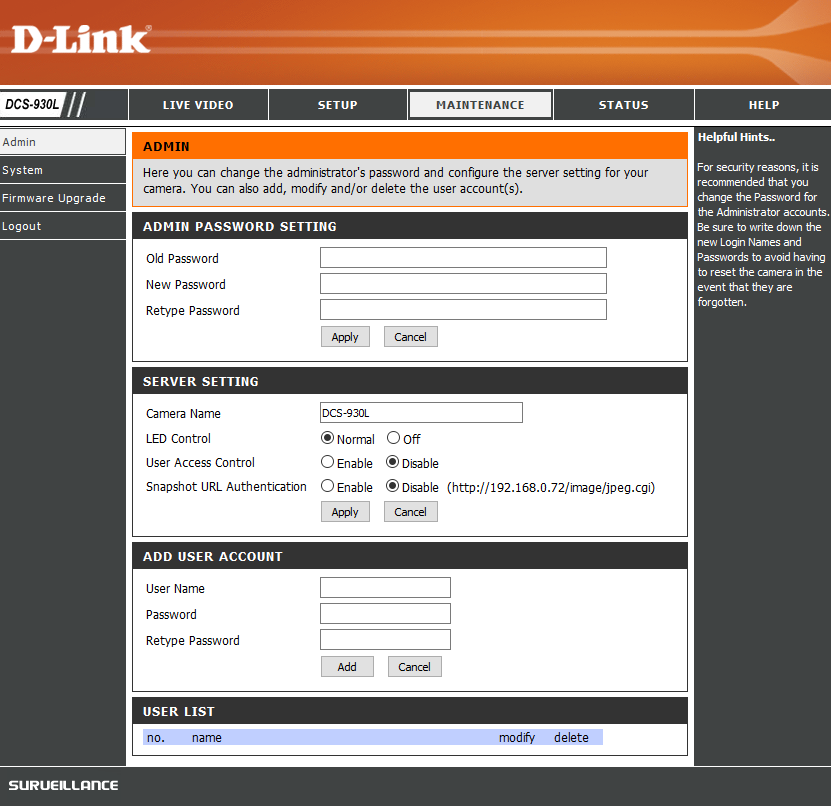This screenshot has height=806, width=831.
Task: Click the Admin Password Setting heading
Action: 240,227
